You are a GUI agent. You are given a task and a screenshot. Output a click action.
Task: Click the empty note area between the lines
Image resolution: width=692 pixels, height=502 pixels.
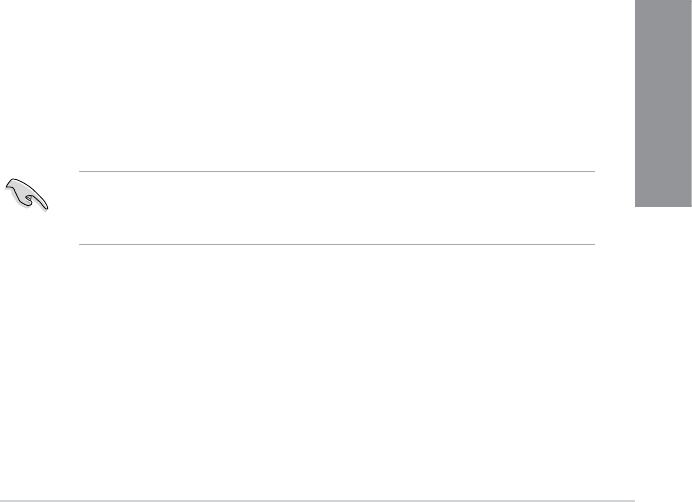click(336, 207)
